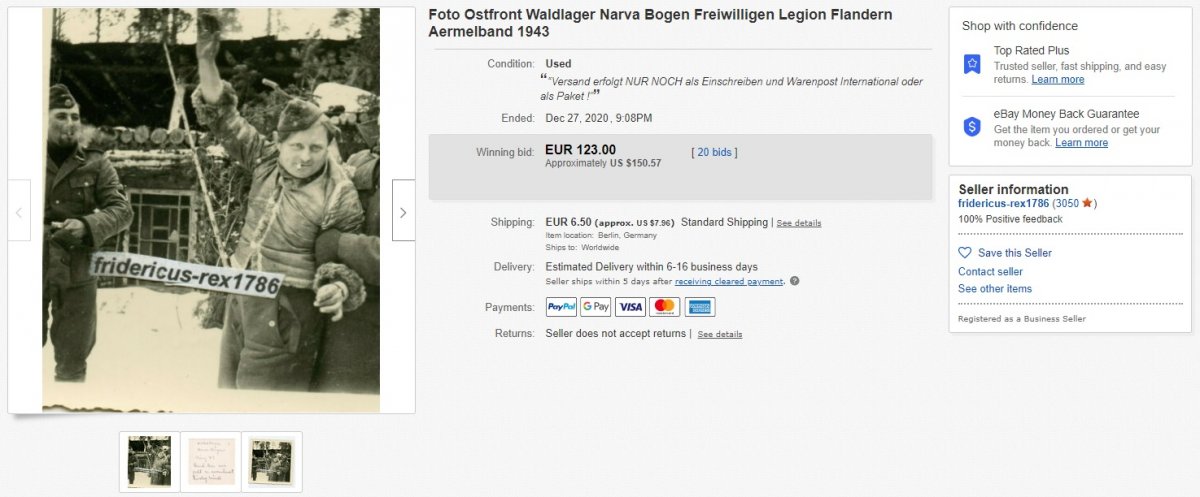The height and width of the screenshot is (497, 1200).
Task: Click the VISA card icon
Action: click(630, 307)
